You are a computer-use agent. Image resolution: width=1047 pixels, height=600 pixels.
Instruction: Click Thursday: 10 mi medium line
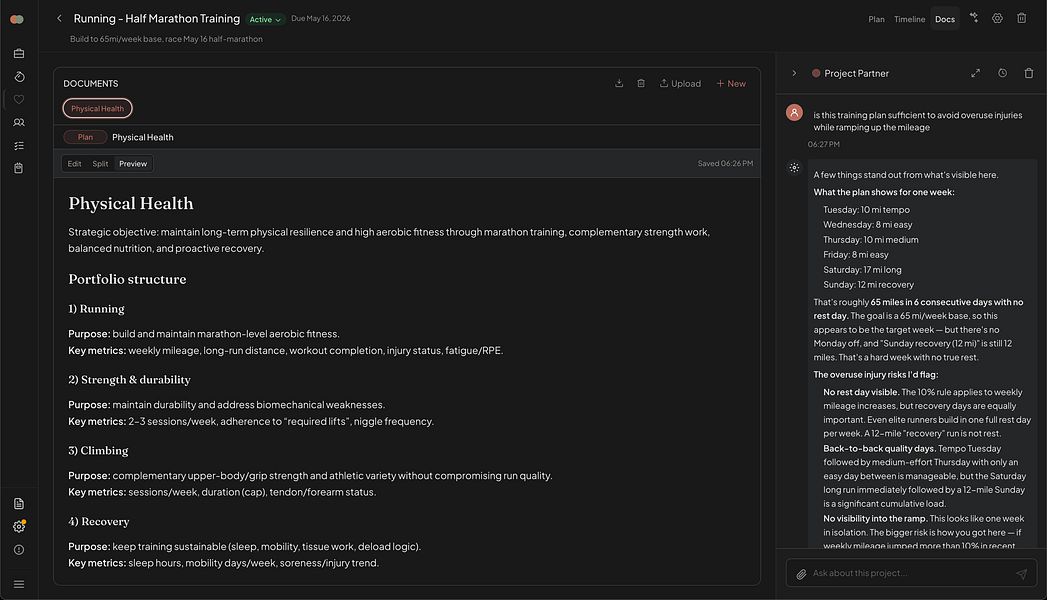click(x=871, y=240)
